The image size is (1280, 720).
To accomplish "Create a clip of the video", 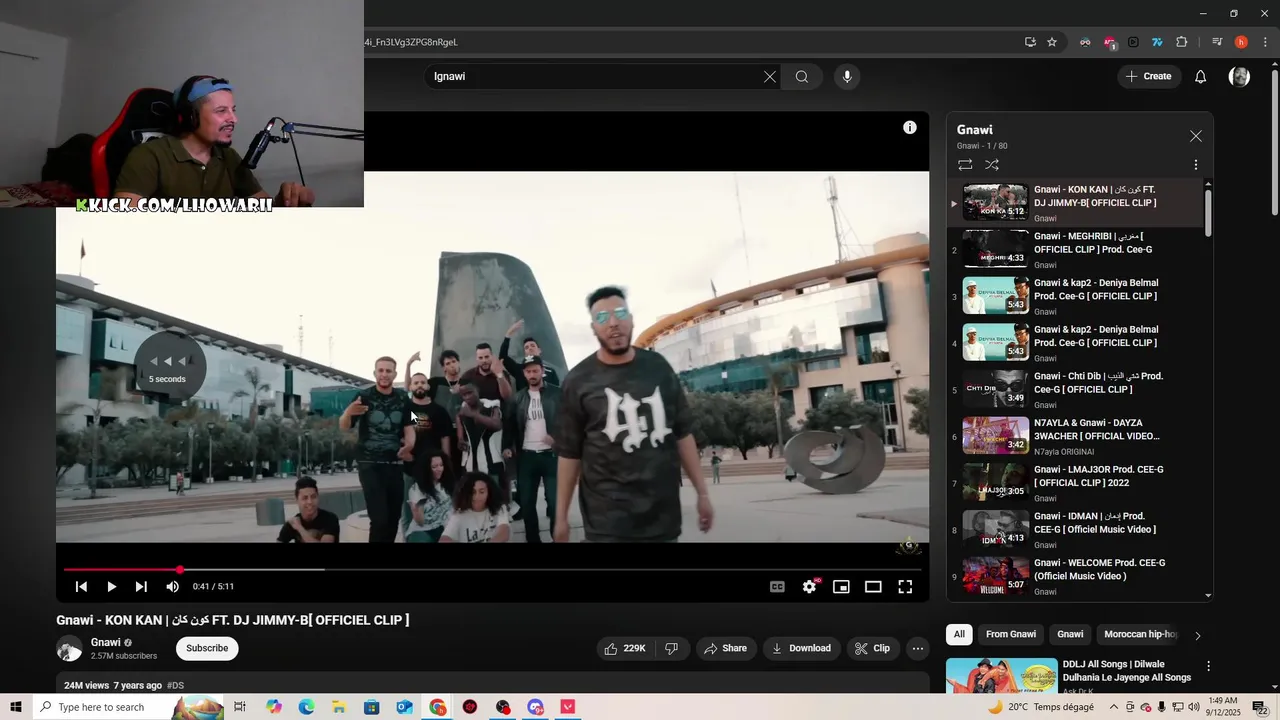I will click(x=872, y=648).
